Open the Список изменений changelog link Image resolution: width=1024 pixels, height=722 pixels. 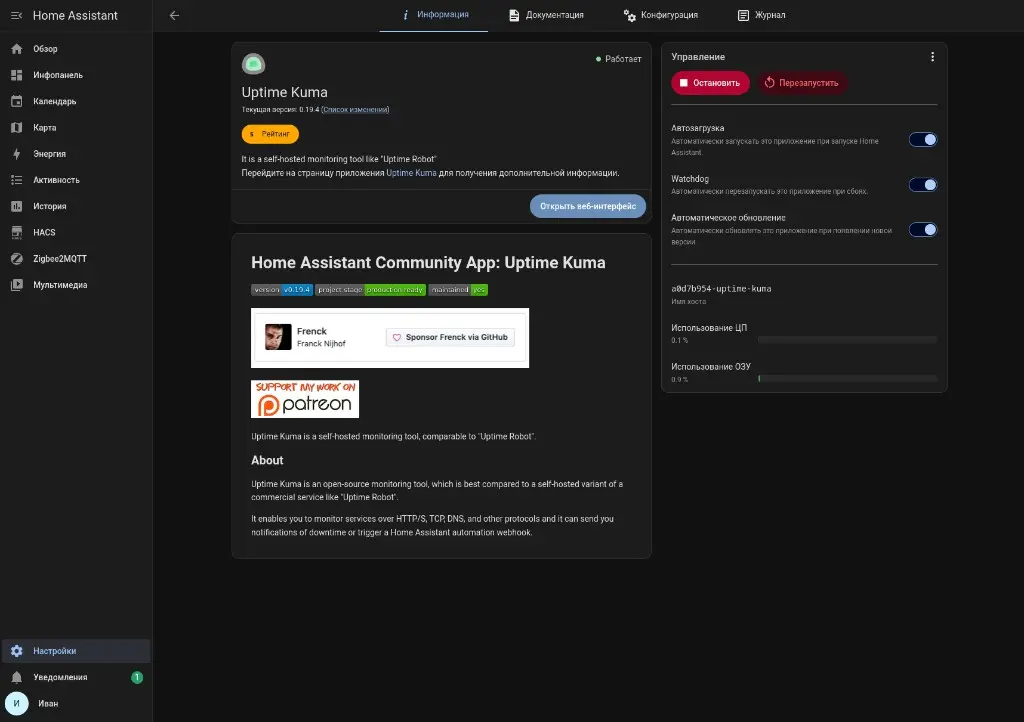point(355,110)
